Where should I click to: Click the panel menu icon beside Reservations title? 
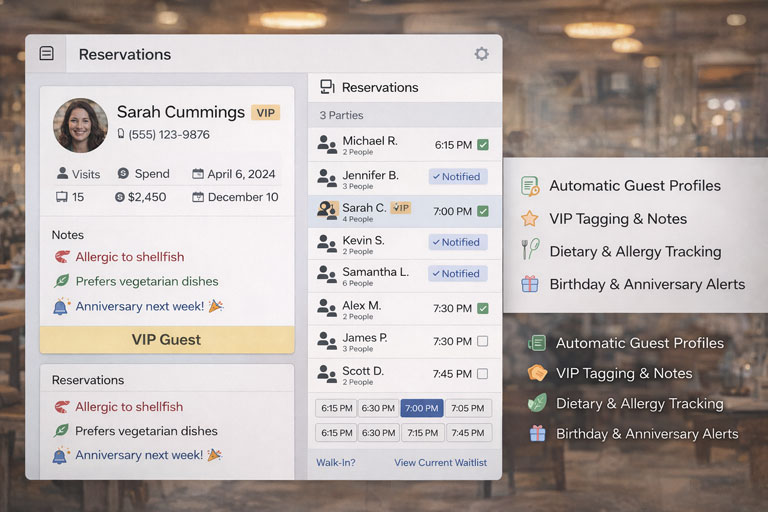46,54
